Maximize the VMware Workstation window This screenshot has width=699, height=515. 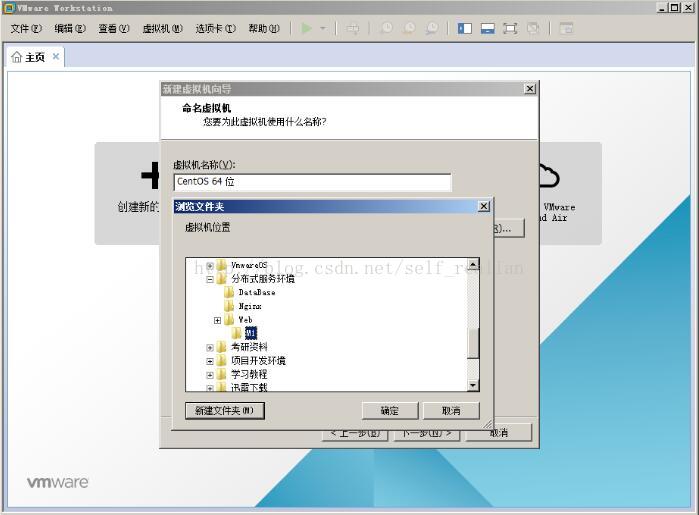[674, 8]
